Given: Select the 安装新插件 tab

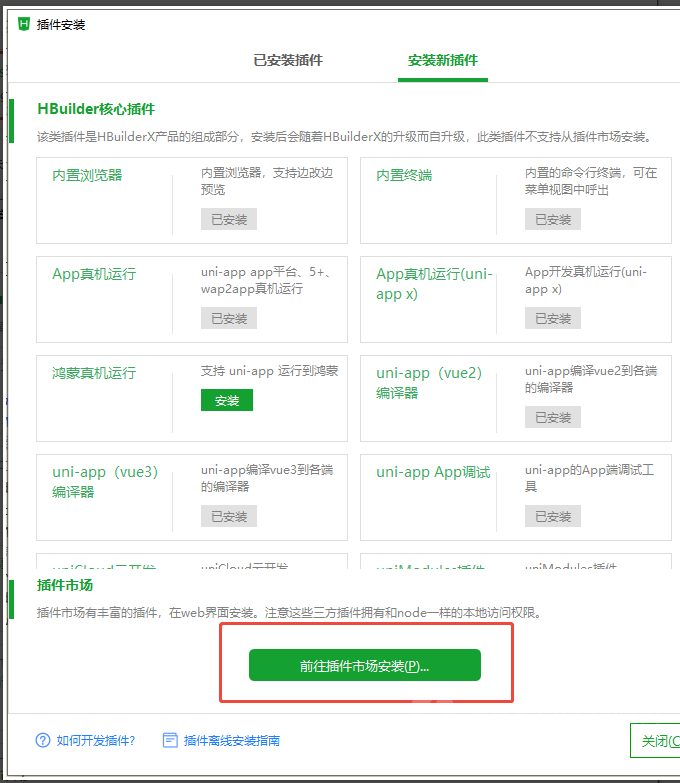Looking at the screenshot, I should pos(442,60).
